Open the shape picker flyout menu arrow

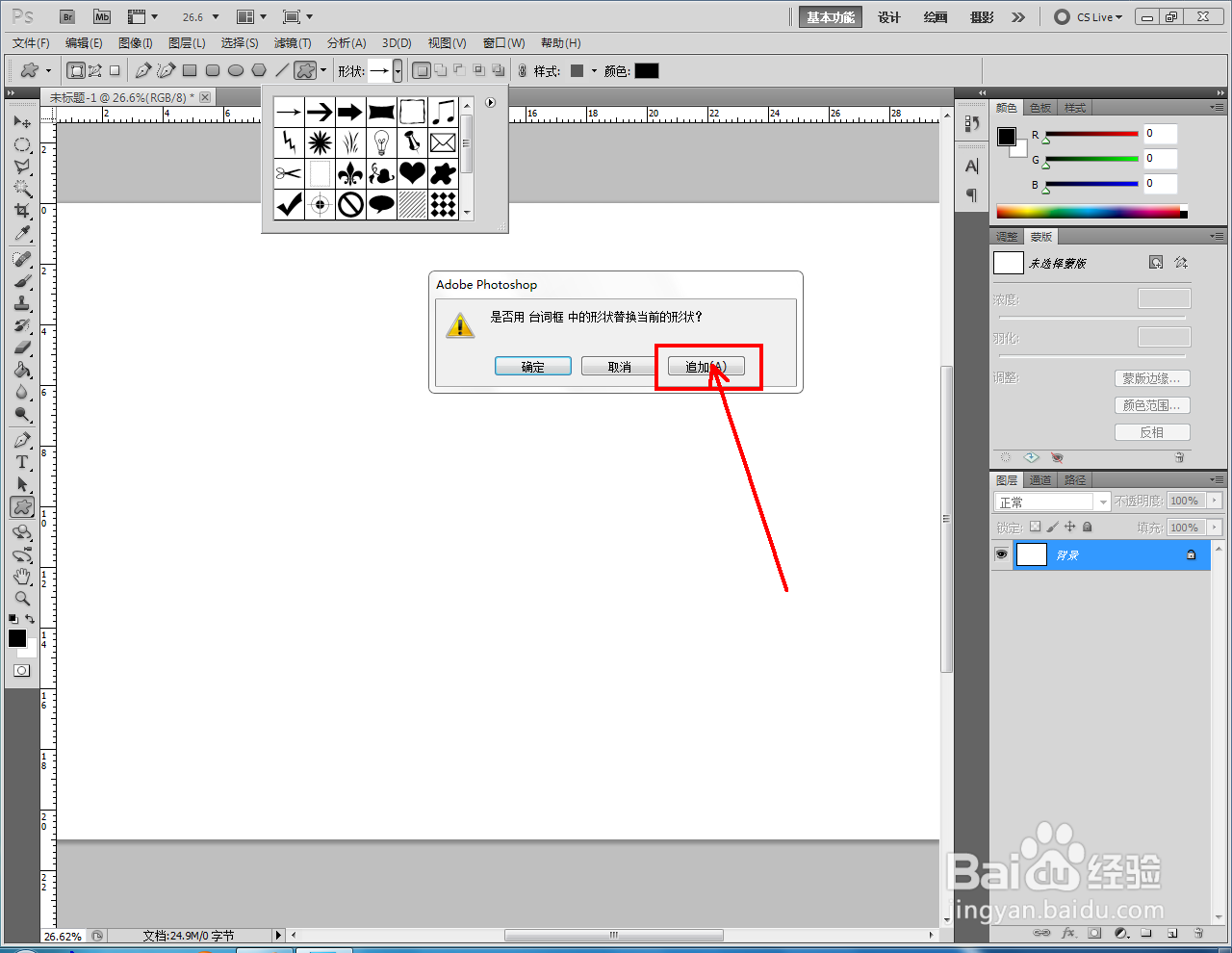[490, 102]
